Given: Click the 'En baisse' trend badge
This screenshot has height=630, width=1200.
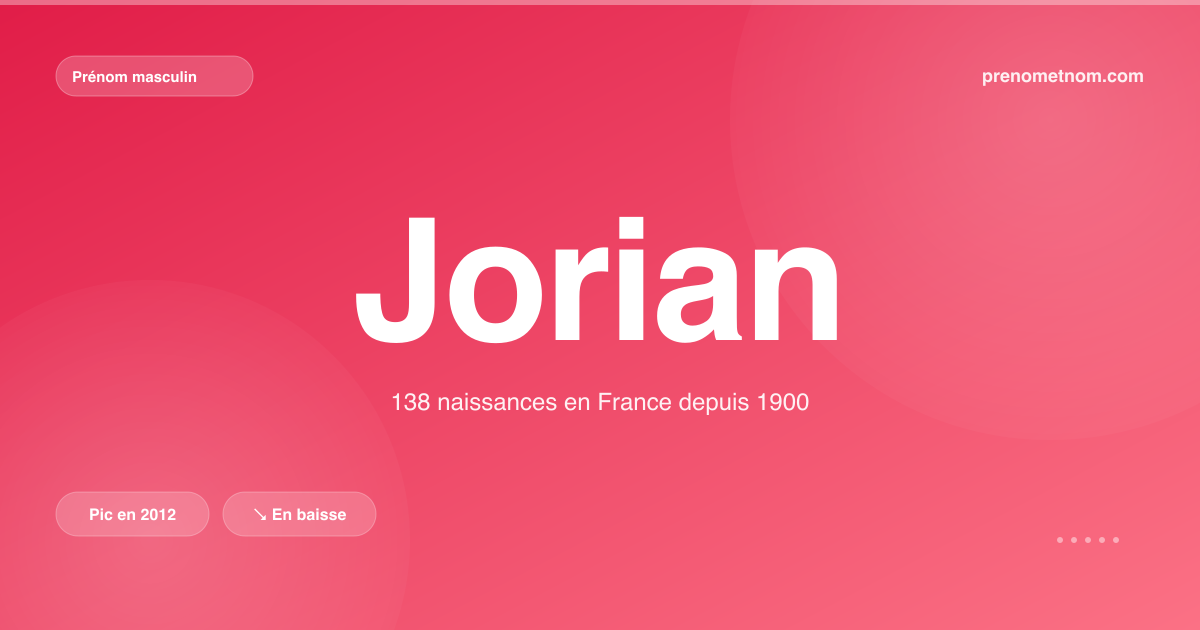Looking at the screenshot, I should point(299,514).
